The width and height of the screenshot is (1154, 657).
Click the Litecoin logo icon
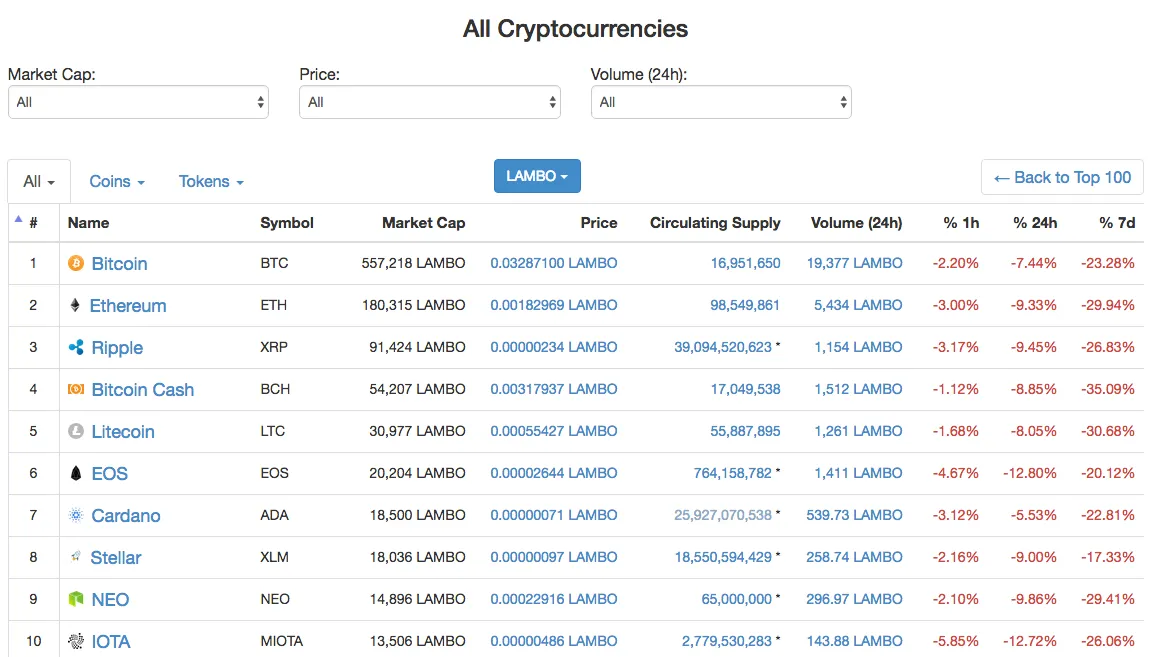coord(76,431)
